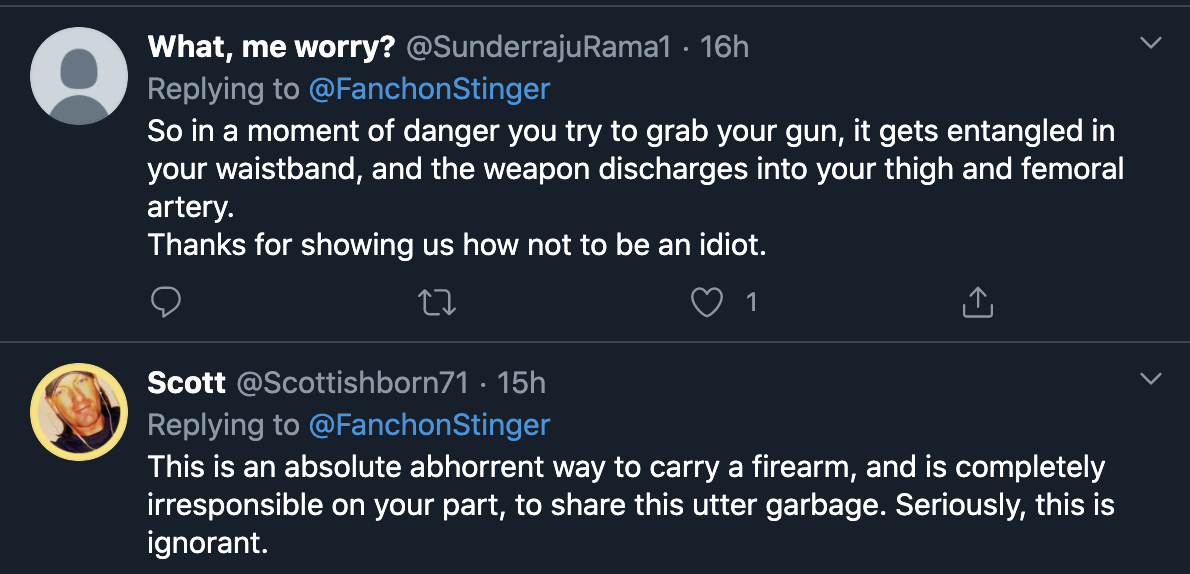Click the 15h timestamp
Screen dimensions: 1190x574
(x=521, y=383)
